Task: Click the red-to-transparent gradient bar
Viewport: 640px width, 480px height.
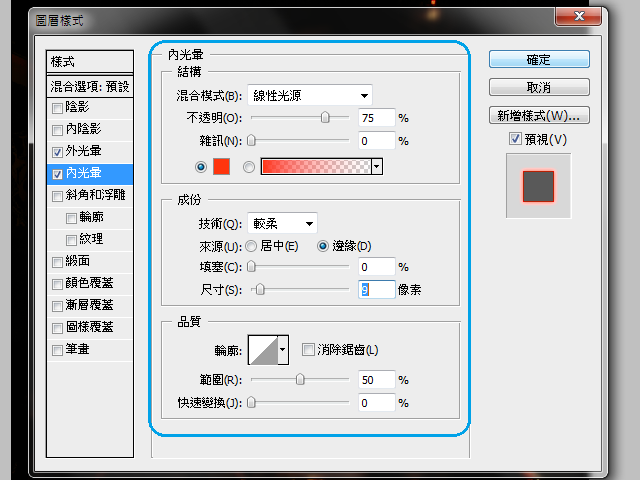Action: (x=316, y=167)
